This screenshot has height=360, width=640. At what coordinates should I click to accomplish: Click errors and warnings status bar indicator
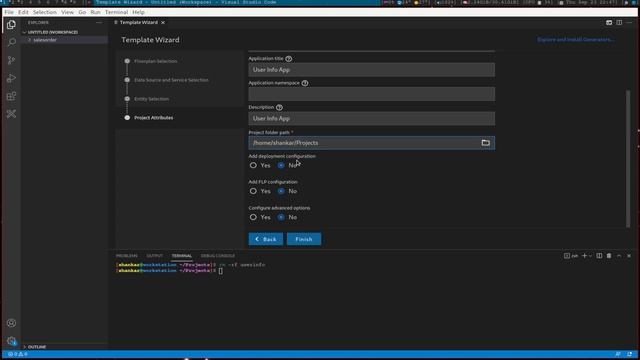point(18,354)
